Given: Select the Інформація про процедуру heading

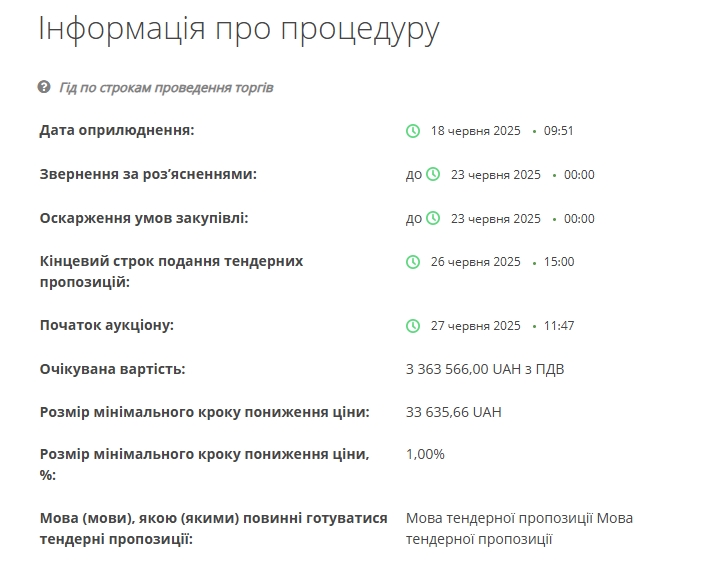Looking at the screenshot, I should (239, 30).
